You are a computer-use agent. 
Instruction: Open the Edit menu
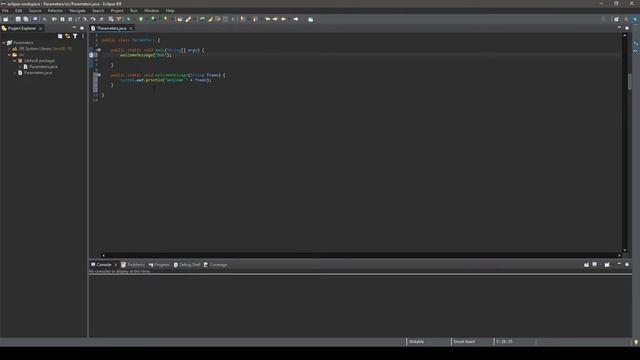18,11
